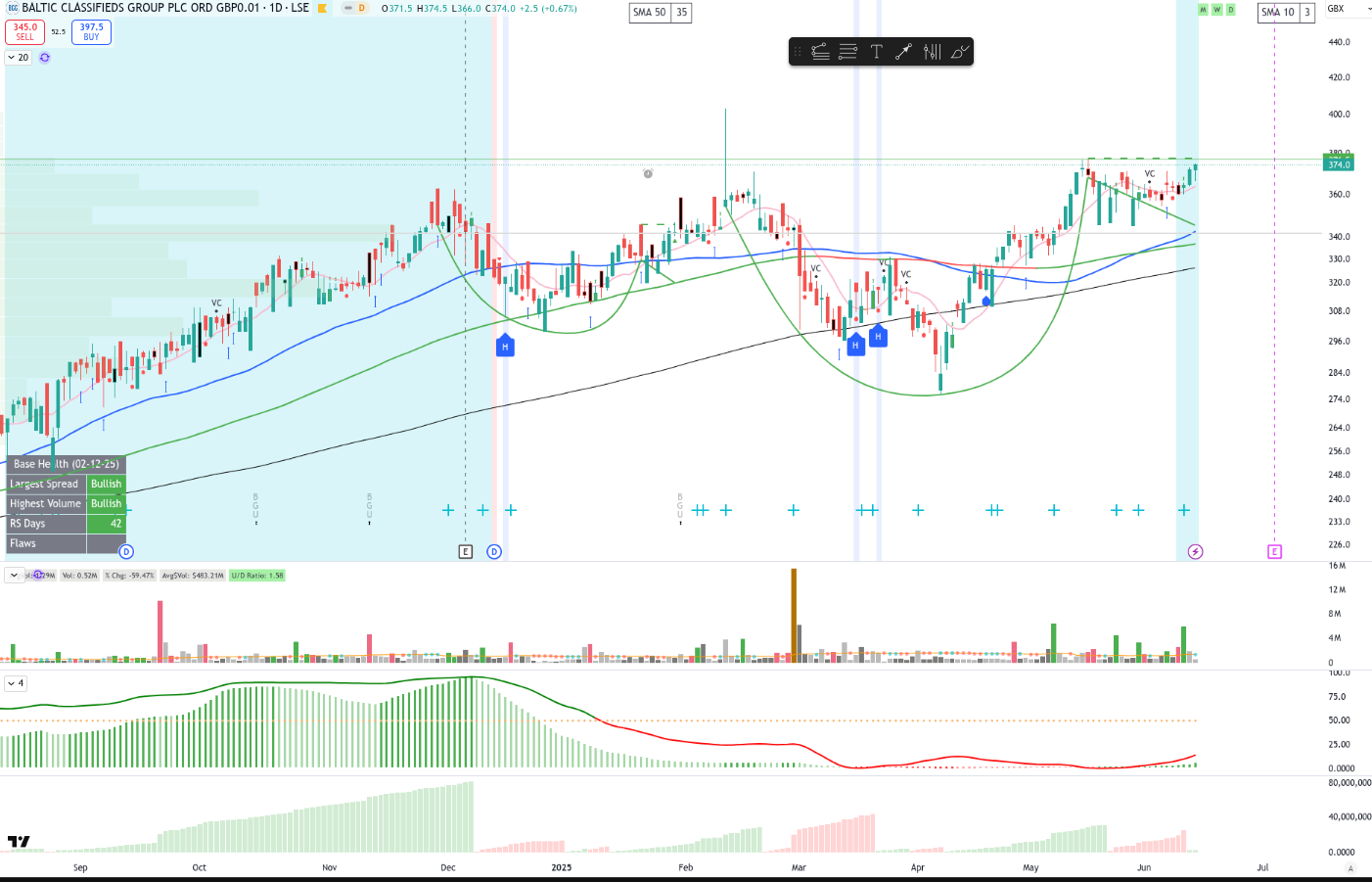Viewport: 1372px width, 882px height.
Task: Open TradingView logo link
Action: 19,841
